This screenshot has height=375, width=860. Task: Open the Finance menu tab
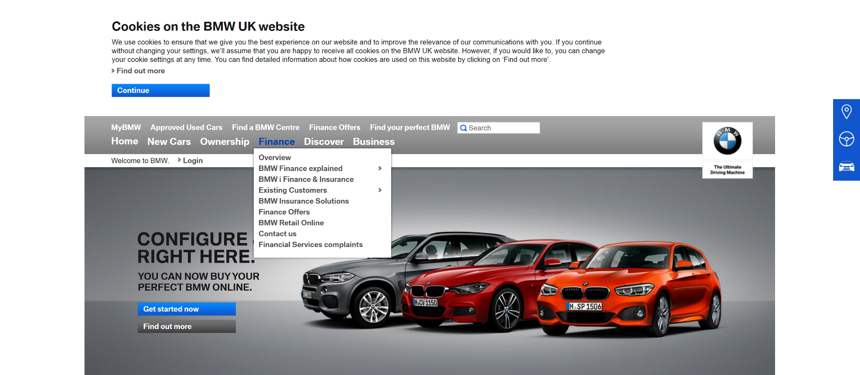[x=276, y=141]
